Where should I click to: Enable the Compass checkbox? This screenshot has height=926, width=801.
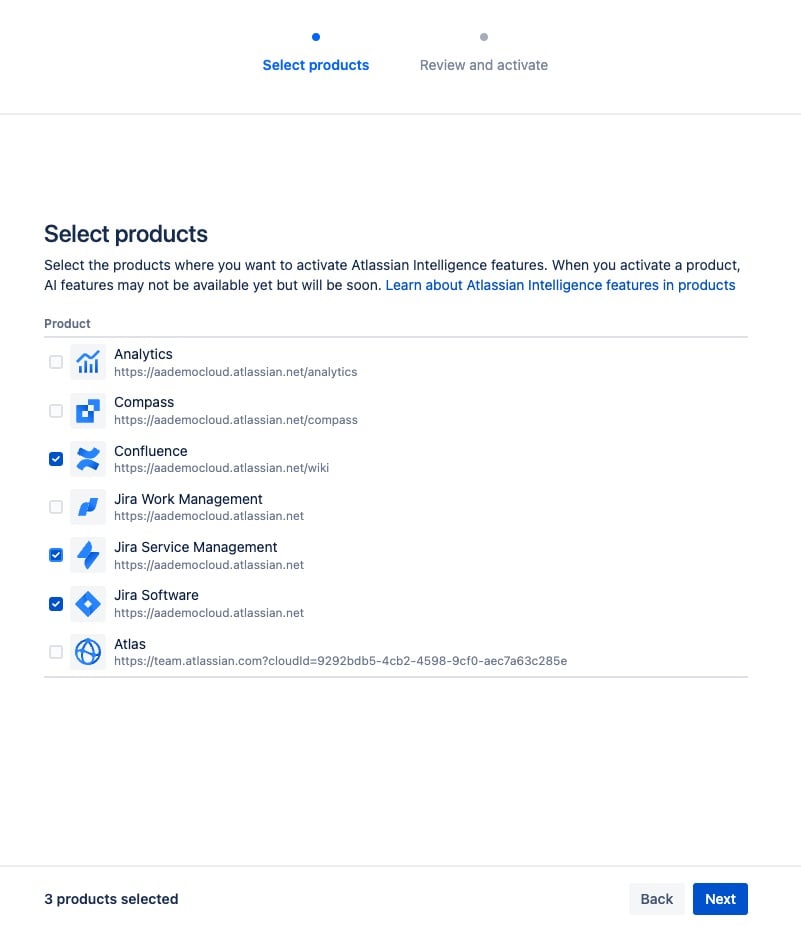pyautogui.click(x=55, y=410)
